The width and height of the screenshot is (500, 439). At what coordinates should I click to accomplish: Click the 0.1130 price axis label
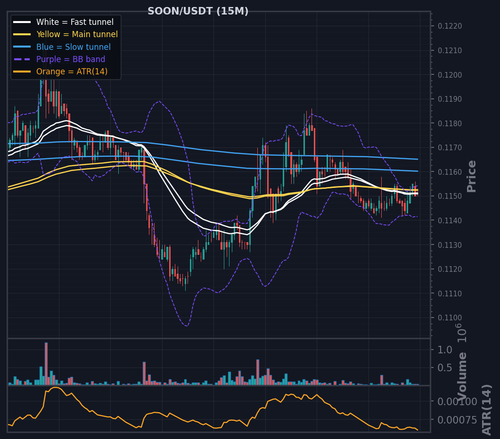pos(450,245)
